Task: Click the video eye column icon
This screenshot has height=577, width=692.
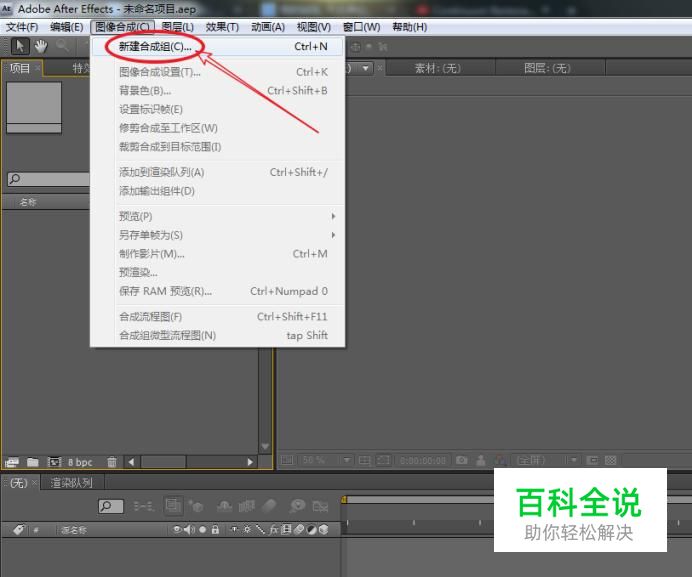Action: (x=177, y=529)
